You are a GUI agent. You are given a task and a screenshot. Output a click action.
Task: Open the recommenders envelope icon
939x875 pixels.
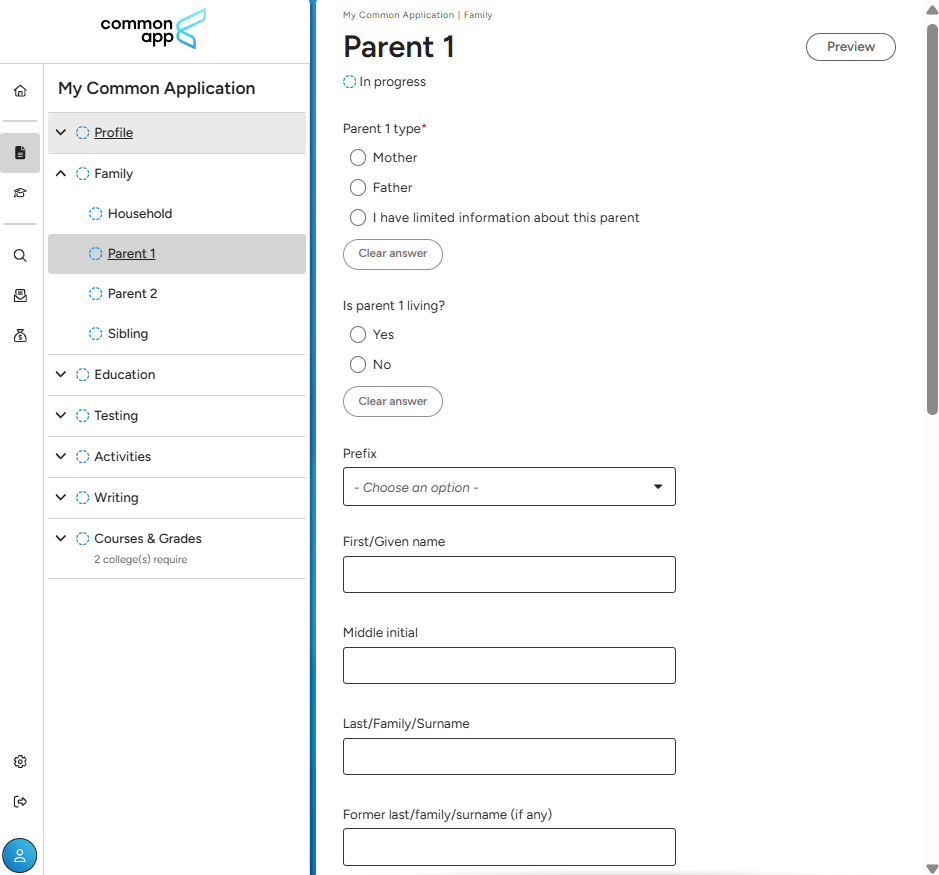20,296
